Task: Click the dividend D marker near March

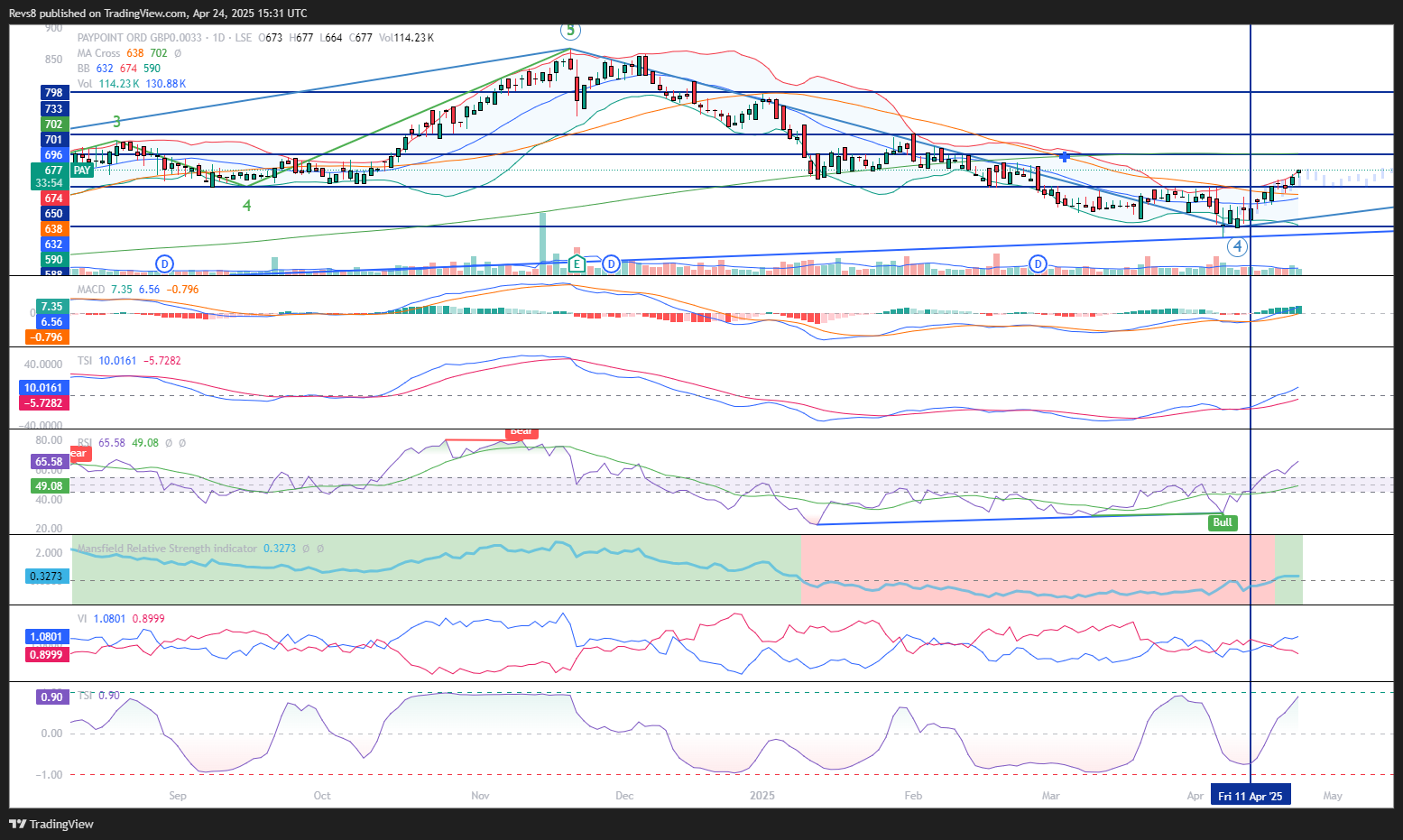Action: tap(1038, 263)
